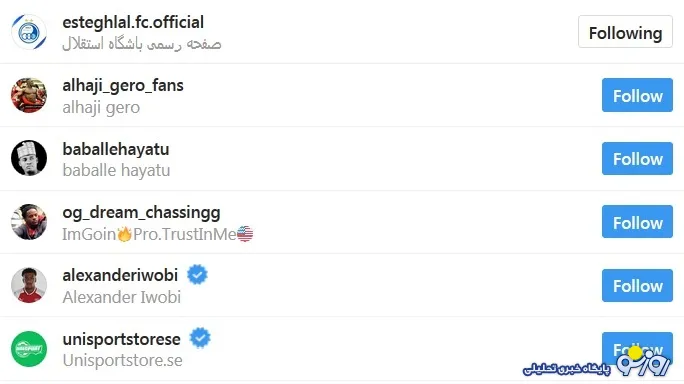684x384 pixels.
Task: Open esteghlal.fc.official username link
Action: tap(133, 22)
